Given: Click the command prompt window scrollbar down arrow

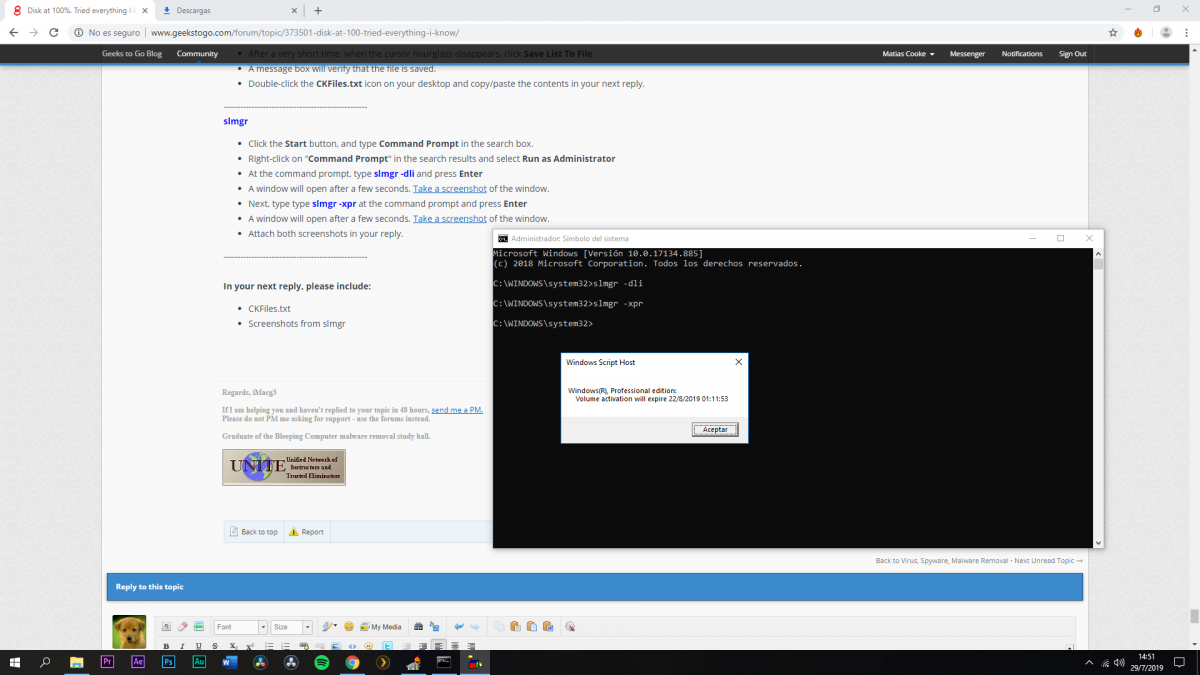Looking at the screenshot, I should (1098, 543).
